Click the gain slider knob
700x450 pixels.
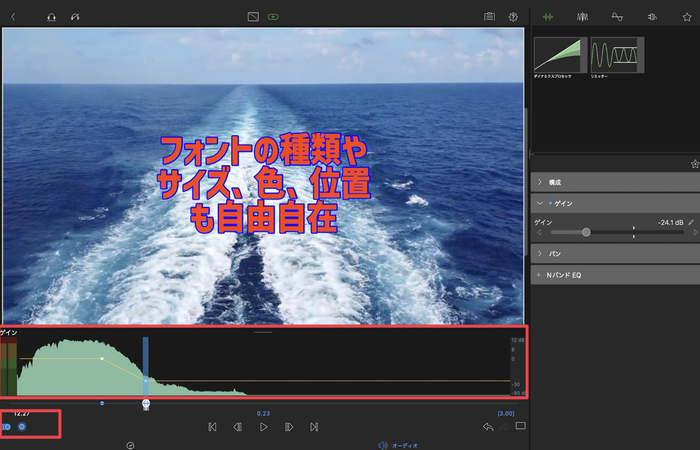[586, 232]
